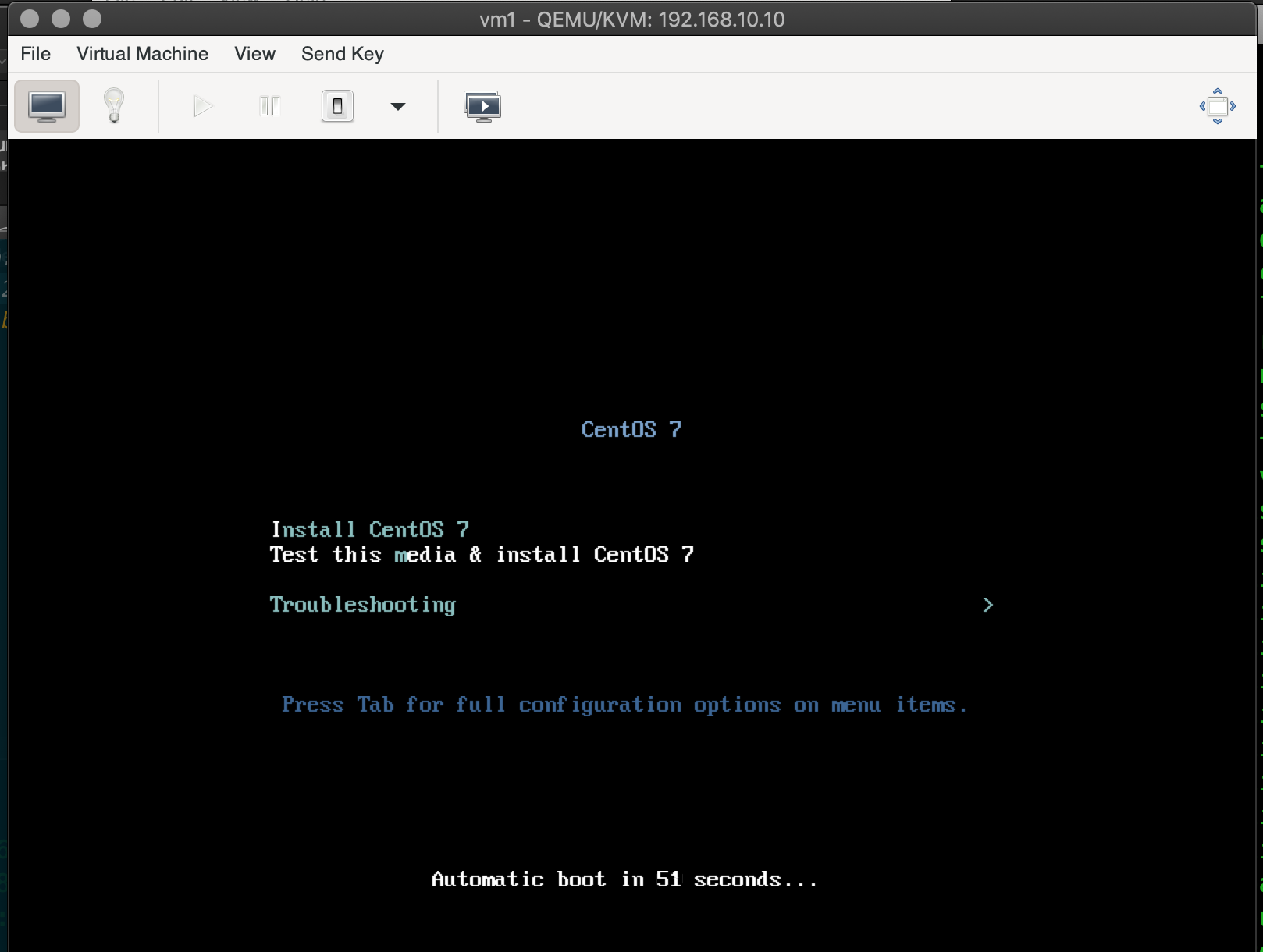Pause the virtual machine
Image resolution: width=1263 pixels, height=952 pixels.
click(x=269, y=106)
